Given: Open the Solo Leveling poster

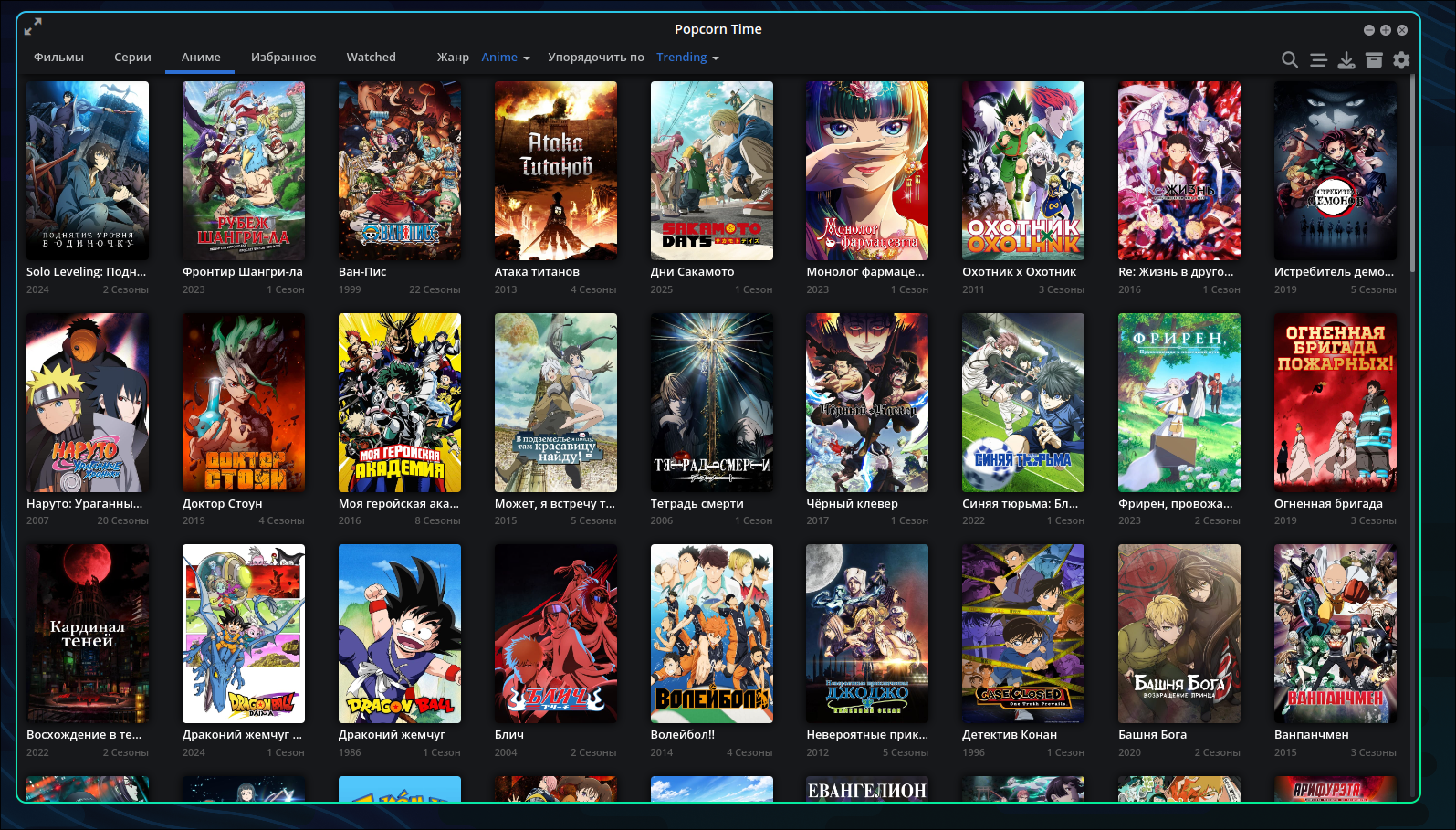Looking at the screenshot, I should 88,171.
